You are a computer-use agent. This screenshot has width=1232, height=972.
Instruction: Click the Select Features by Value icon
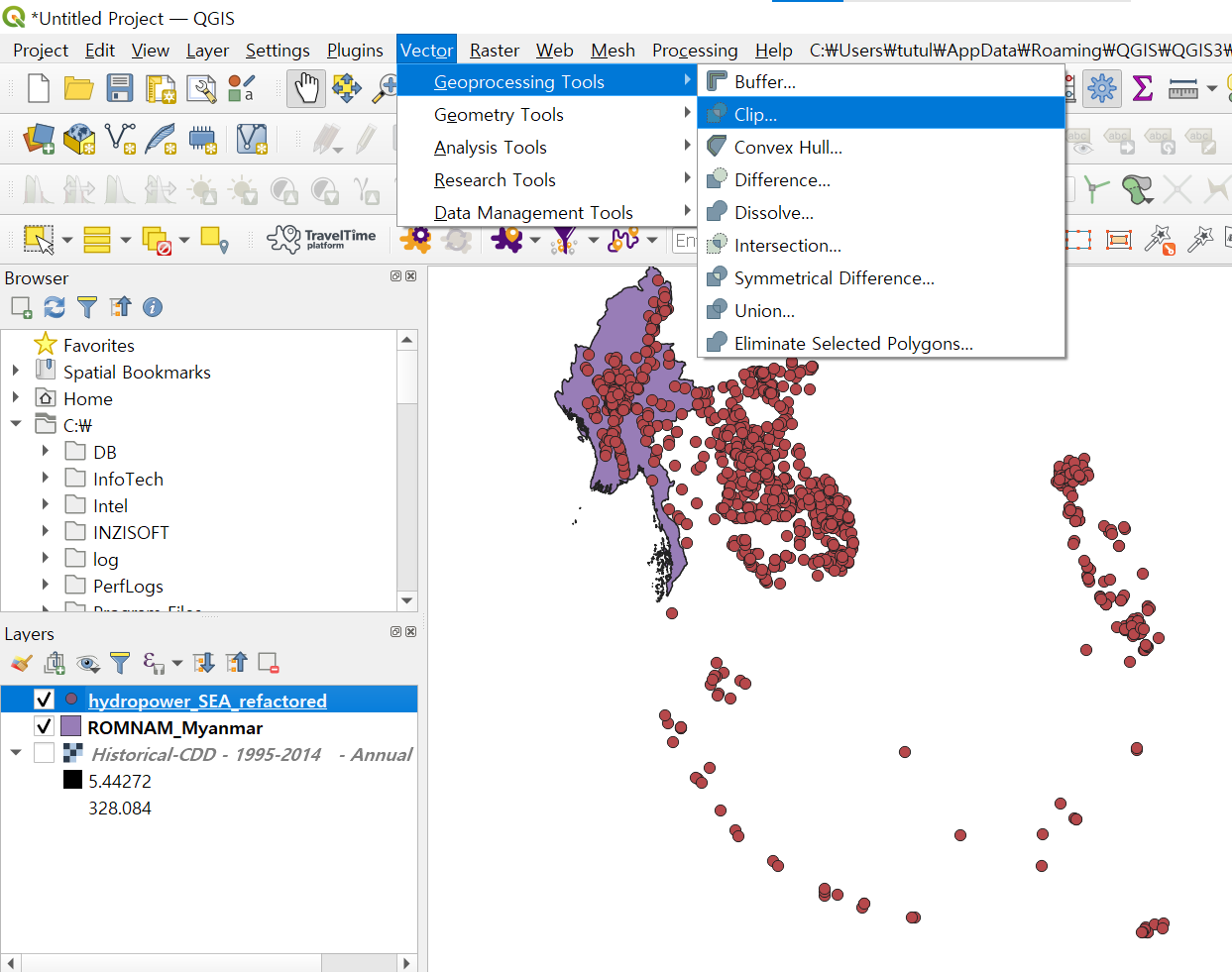pyautogui.click(x=97, y=239)
